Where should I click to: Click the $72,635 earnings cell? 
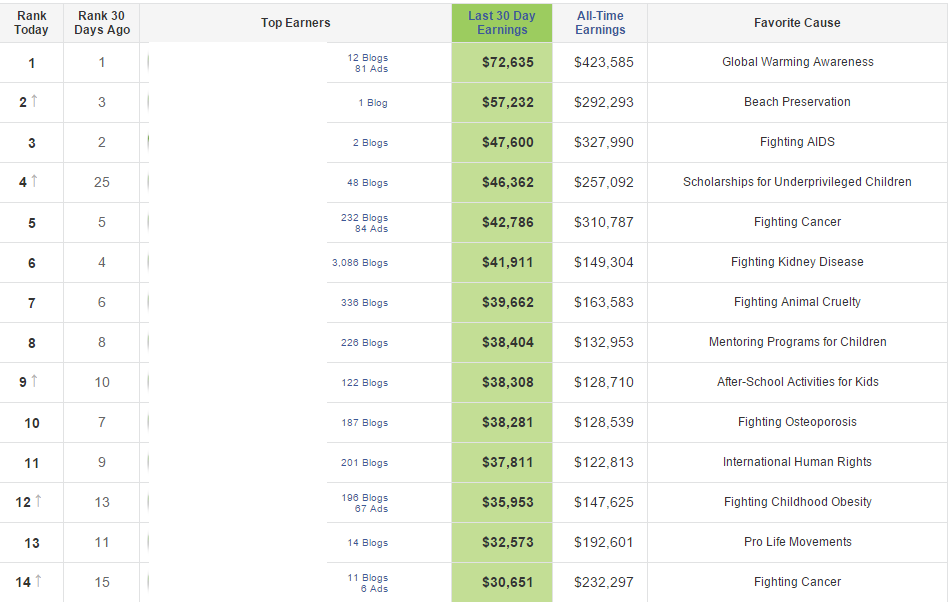pos(508,62)
